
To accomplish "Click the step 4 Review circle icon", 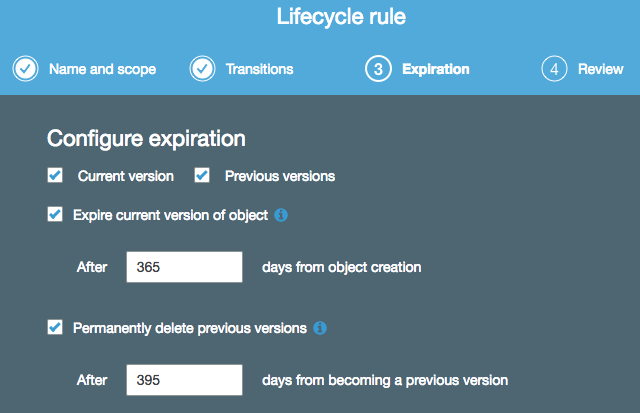I will [554, 69].
